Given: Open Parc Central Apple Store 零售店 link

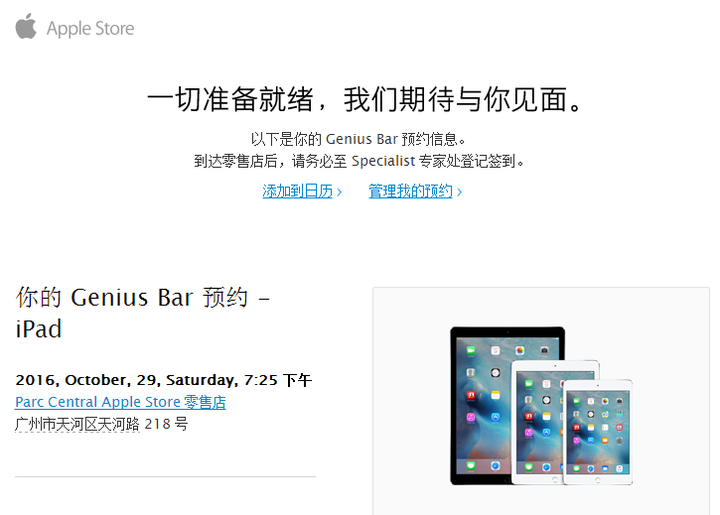Looking at the screenshot, I should click(120, 402).
